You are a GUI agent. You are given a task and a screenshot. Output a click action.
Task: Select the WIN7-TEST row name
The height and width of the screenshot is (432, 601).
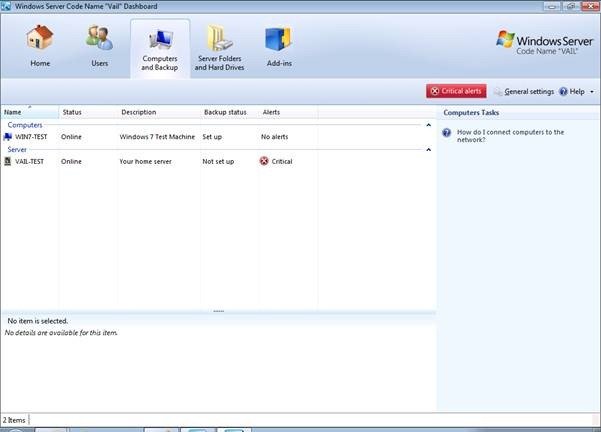point(31,137)
